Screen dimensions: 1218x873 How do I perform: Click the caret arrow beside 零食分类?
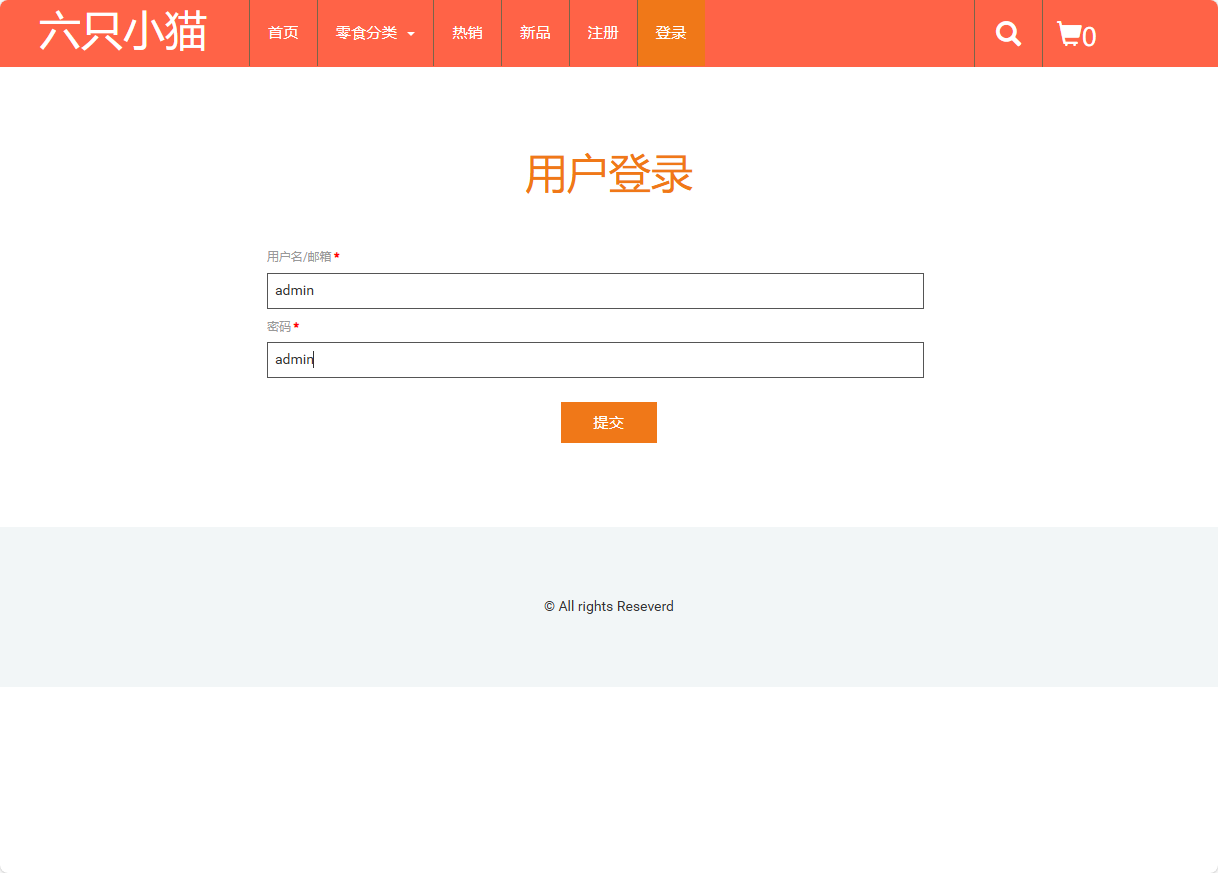point(411,34)
